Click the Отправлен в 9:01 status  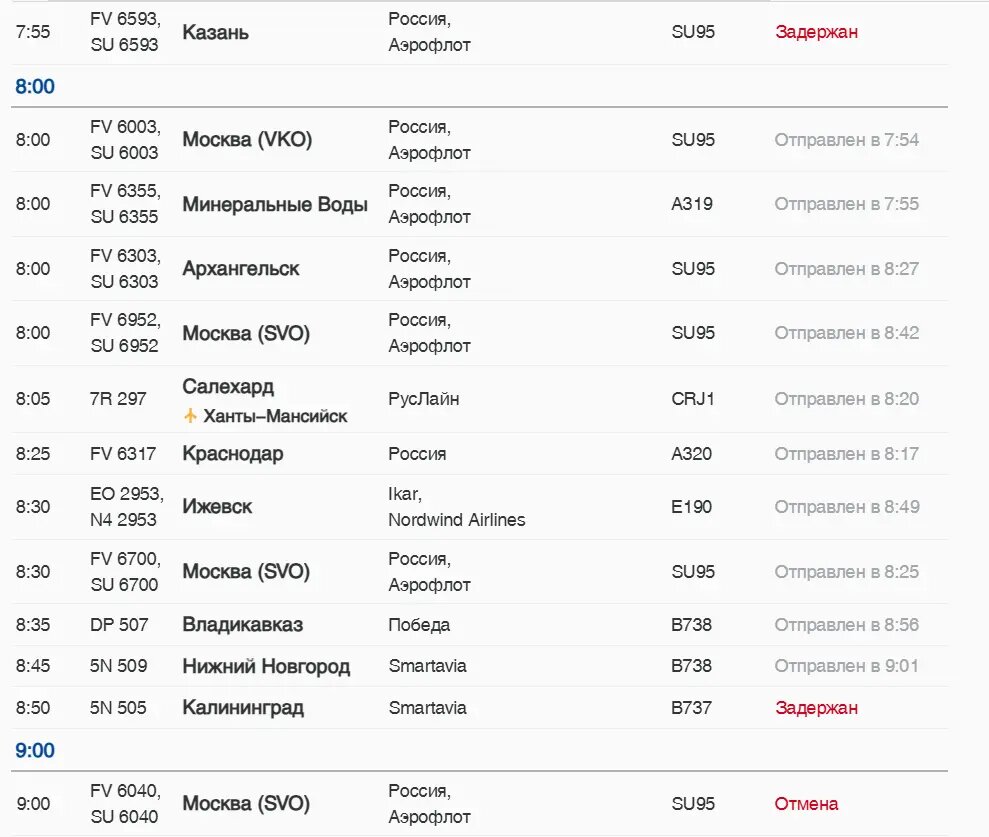click(846, 666)
